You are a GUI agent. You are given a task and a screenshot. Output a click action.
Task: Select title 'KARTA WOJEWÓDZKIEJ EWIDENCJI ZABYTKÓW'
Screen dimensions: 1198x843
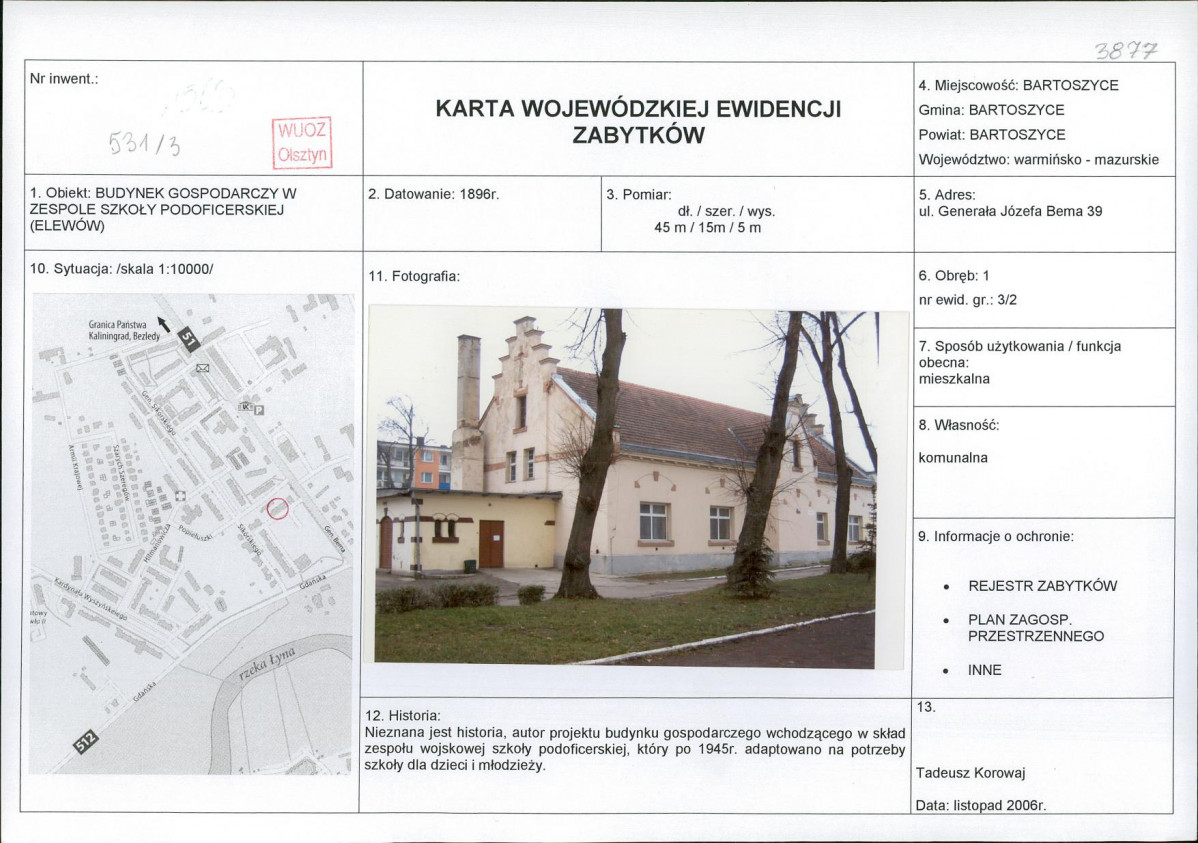pos(638,122)
